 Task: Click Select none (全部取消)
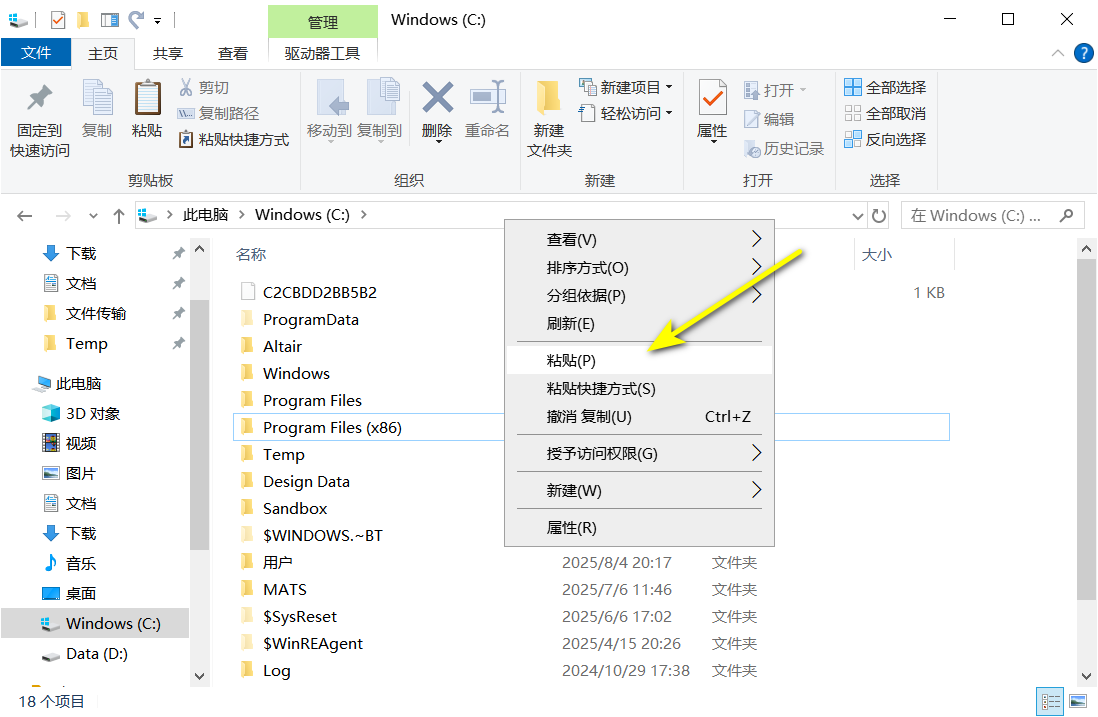pos(885,113)
